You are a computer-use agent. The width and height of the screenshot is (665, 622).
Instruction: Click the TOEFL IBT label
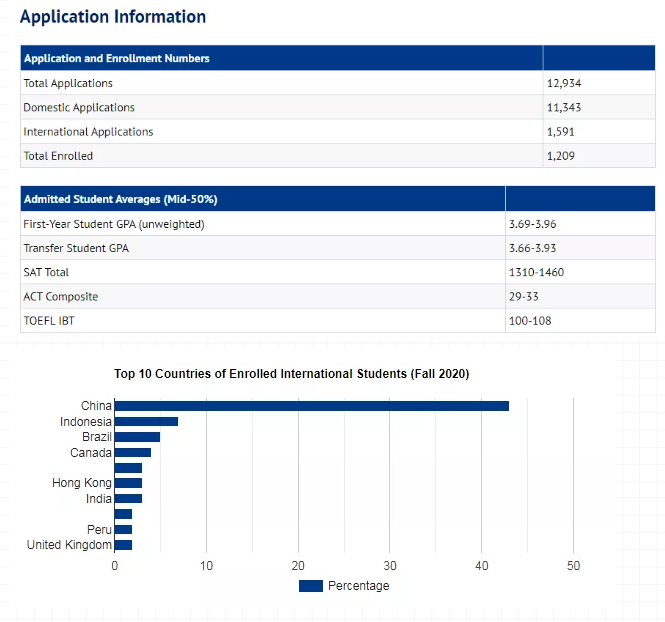point(49,321)
